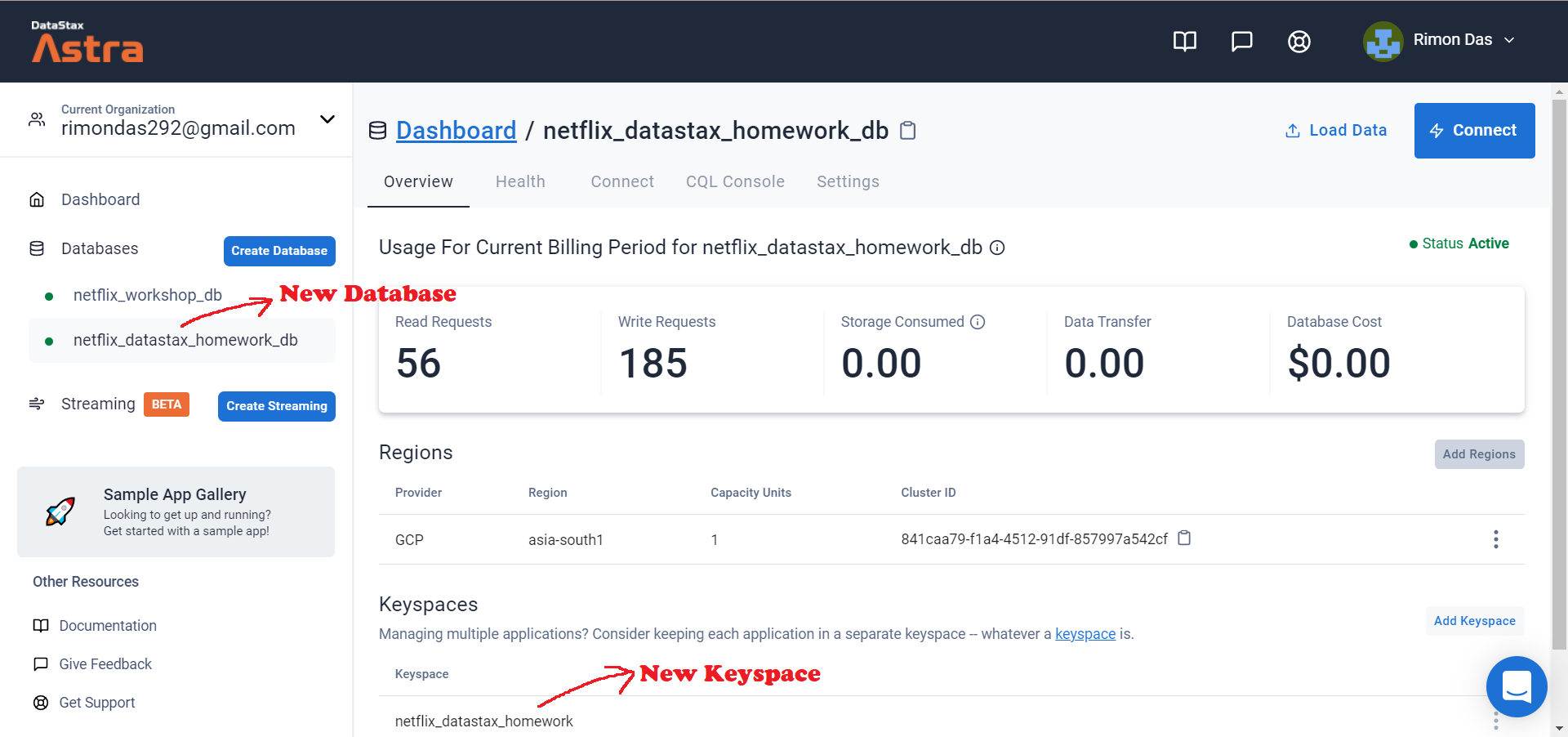
Task: Click the Create Database button
Action: tap(278, 251)
